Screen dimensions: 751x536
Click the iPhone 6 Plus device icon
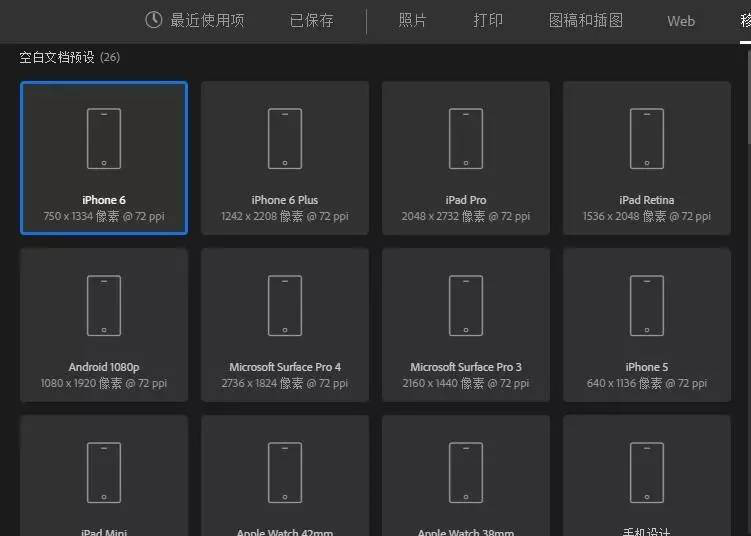click(x=285, y=138)
